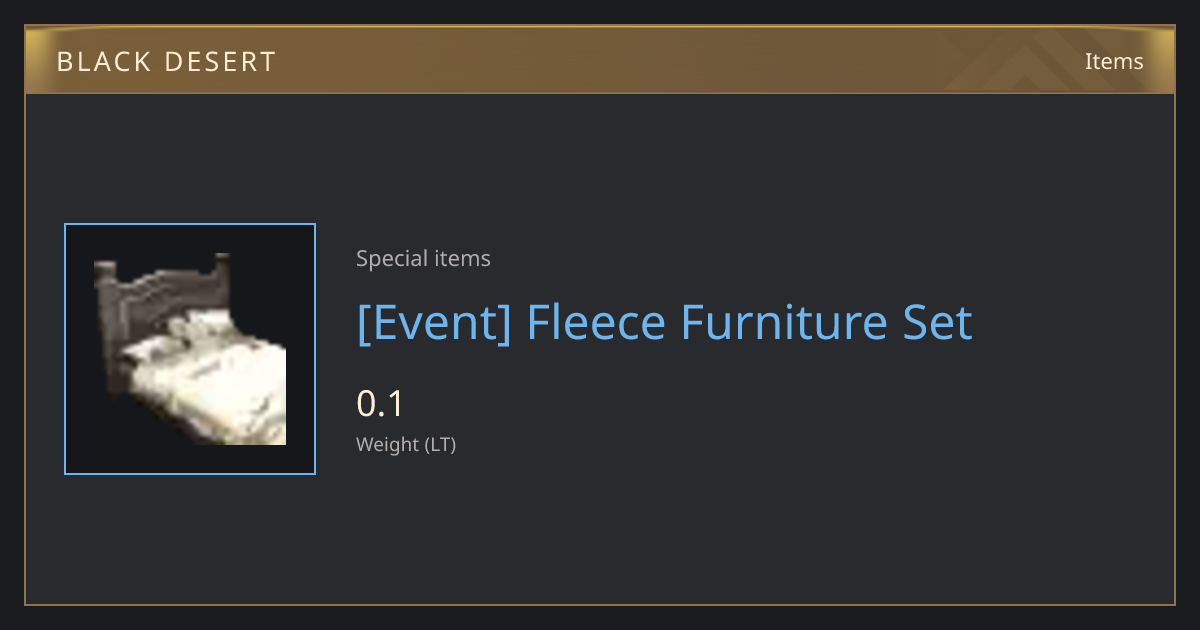This screenshot has width=1200, height=630.
Task: Select the word Fleece in the item name
Action: point(596,323)
